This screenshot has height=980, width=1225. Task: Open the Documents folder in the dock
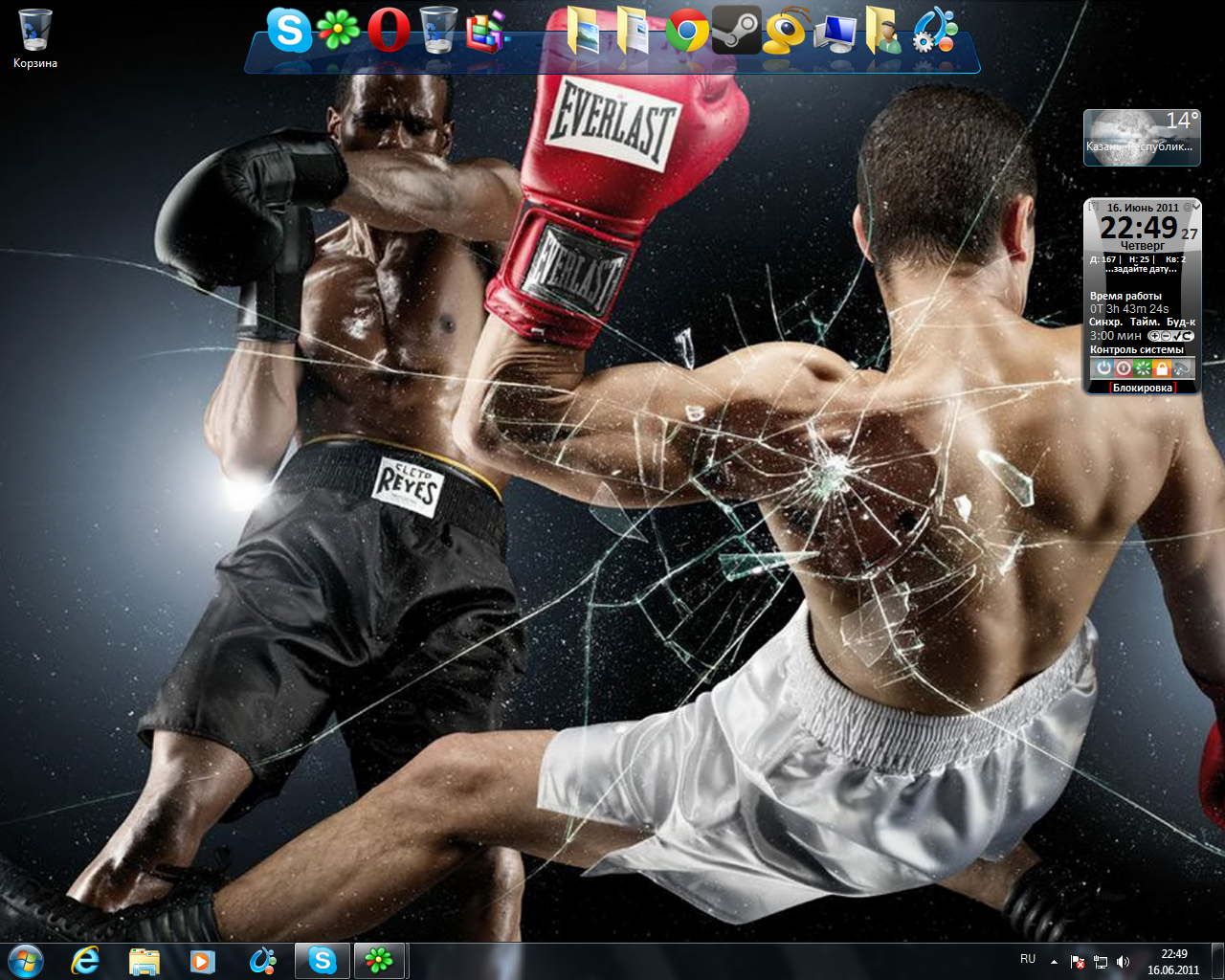point(633,30)
